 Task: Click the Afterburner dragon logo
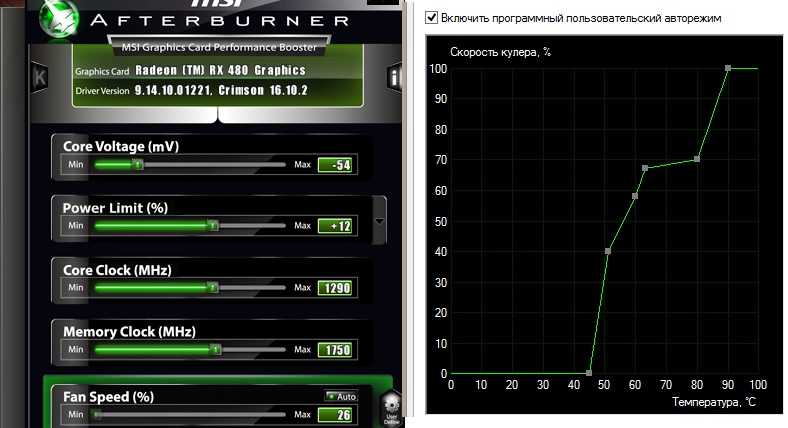(x=59, y=19)
